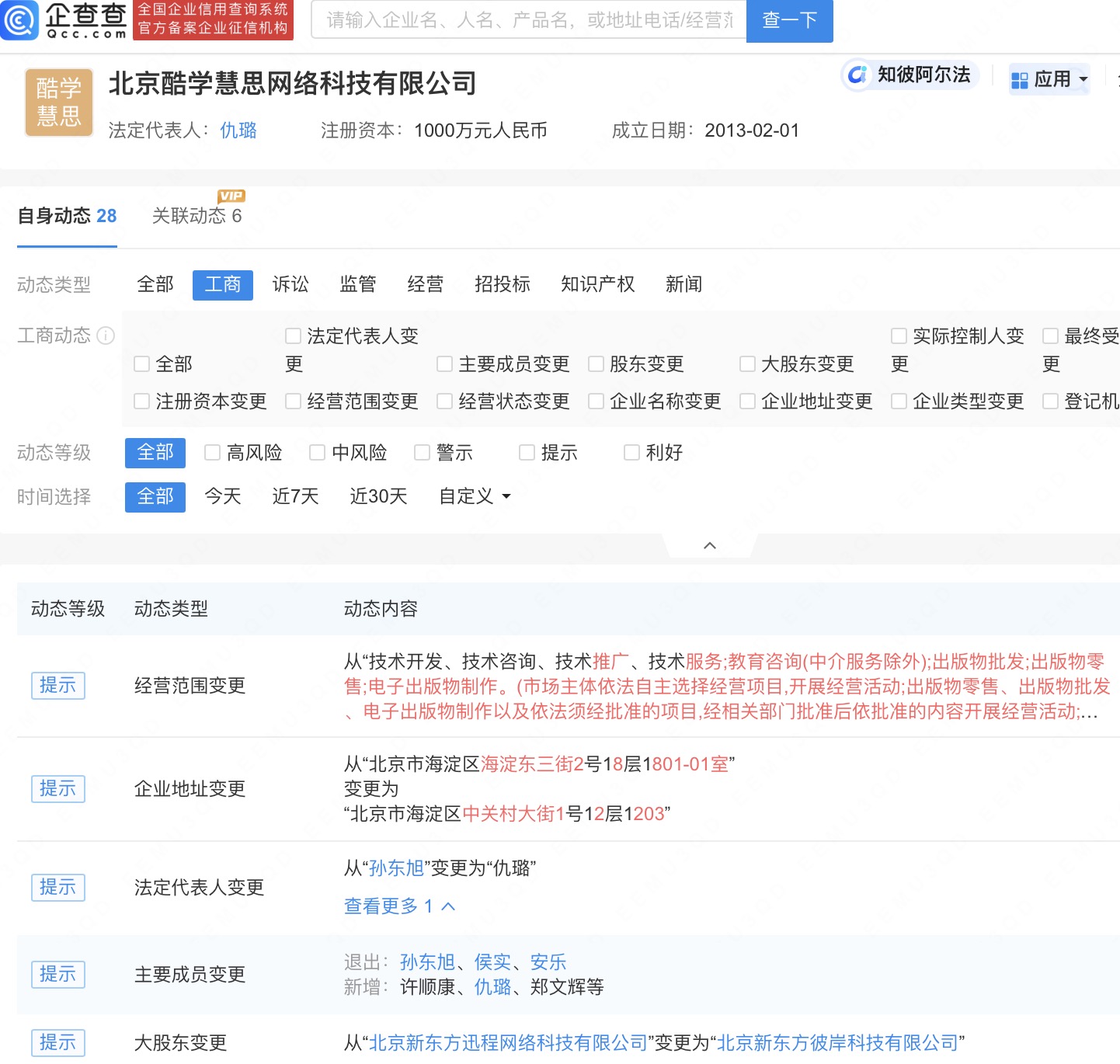The width and height of the screenshot is (1120, 1064).
Task: Open the 自定义 time range dropdown
Action: coord(475,496)
